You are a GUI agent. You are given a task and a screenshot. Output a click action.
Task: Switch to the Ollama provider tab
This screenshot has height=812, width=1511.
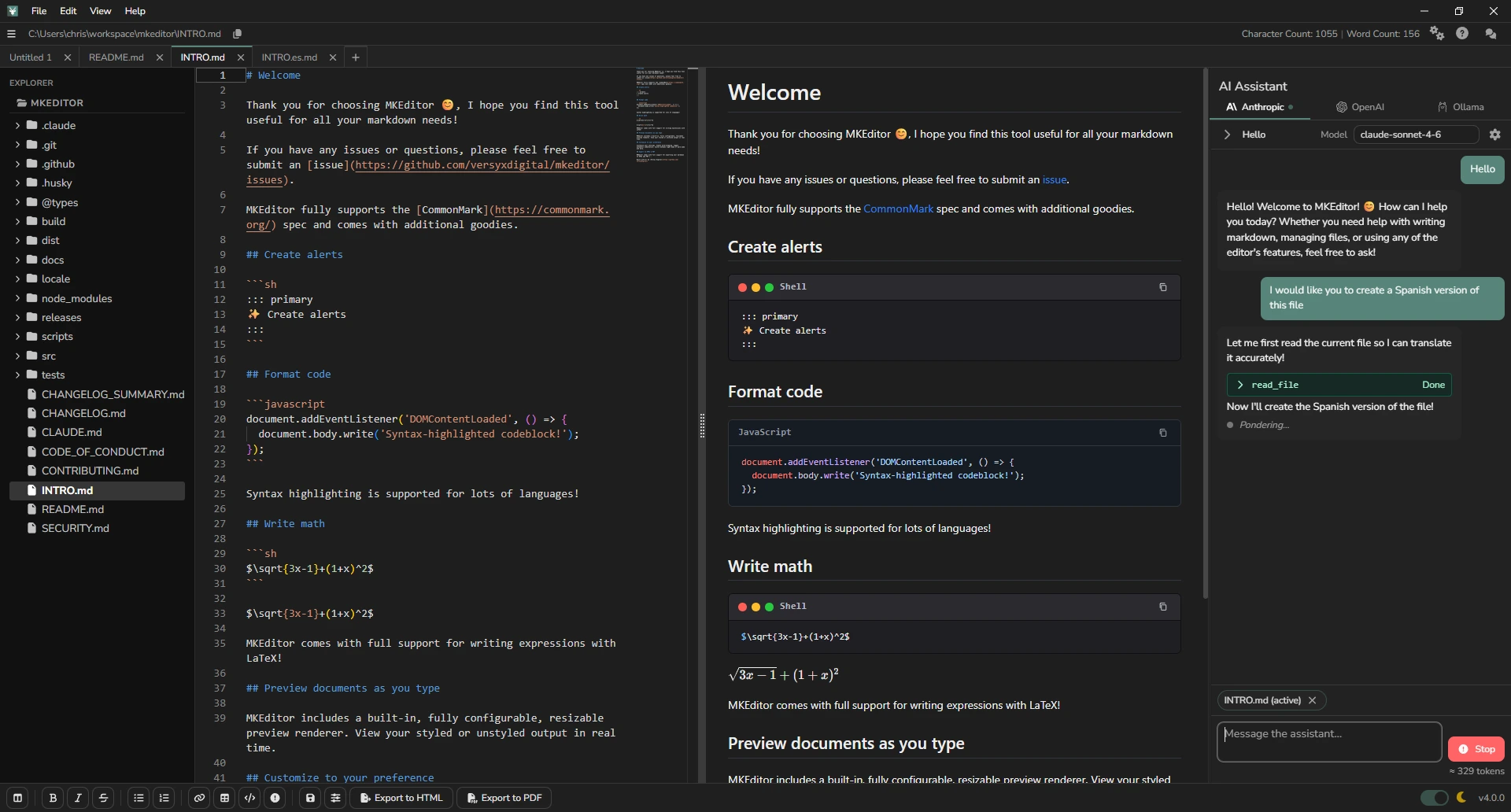[x=1461, y=107]
